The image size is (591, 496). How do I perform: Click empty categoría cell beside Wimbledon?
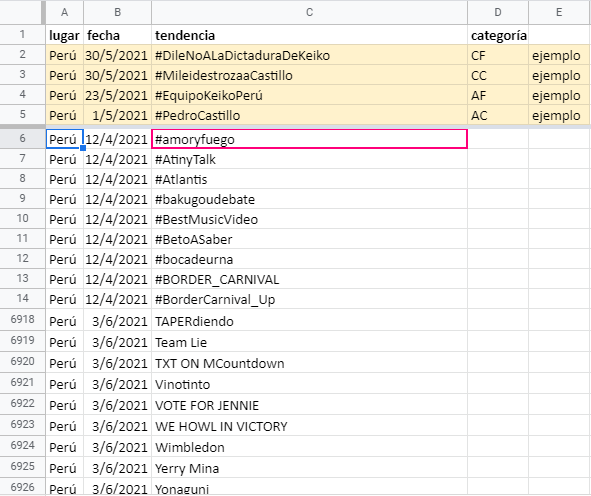click(498, 447)
